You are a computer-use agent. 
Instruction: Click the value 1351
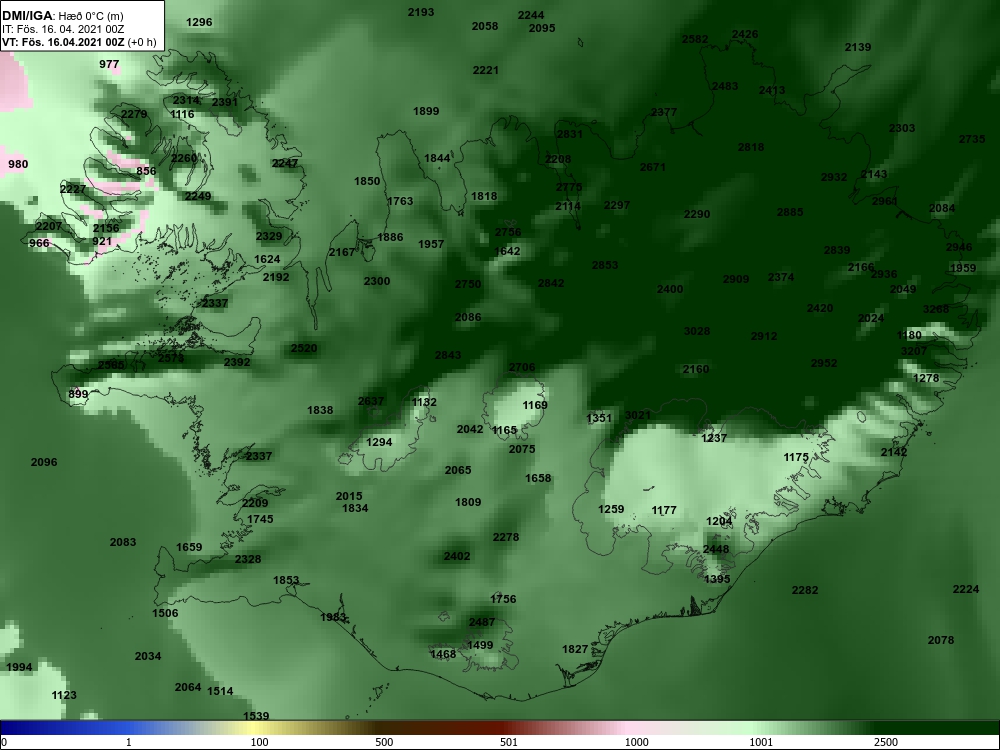tap(599, 418)
